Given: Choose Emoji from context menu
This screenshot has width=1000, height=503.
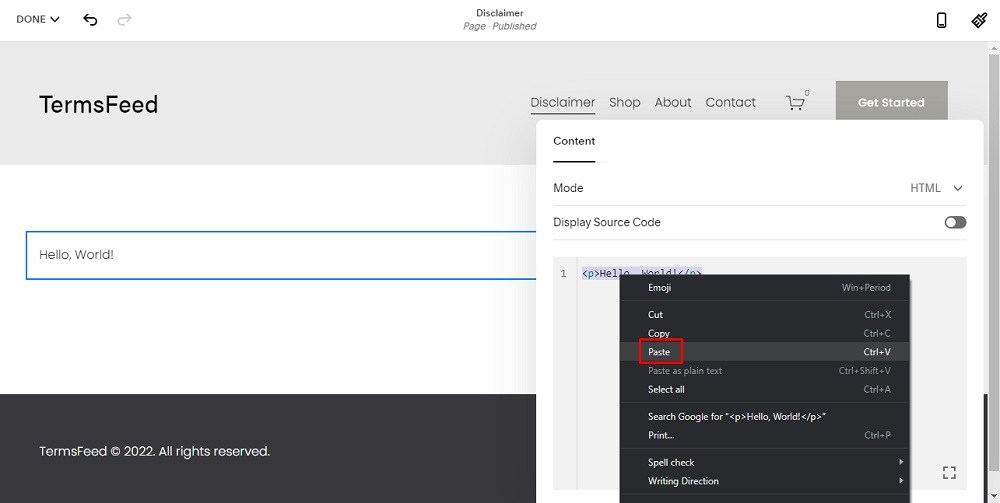Looking at the screenshot, I should pyautogui.click(x=764, y=288).
